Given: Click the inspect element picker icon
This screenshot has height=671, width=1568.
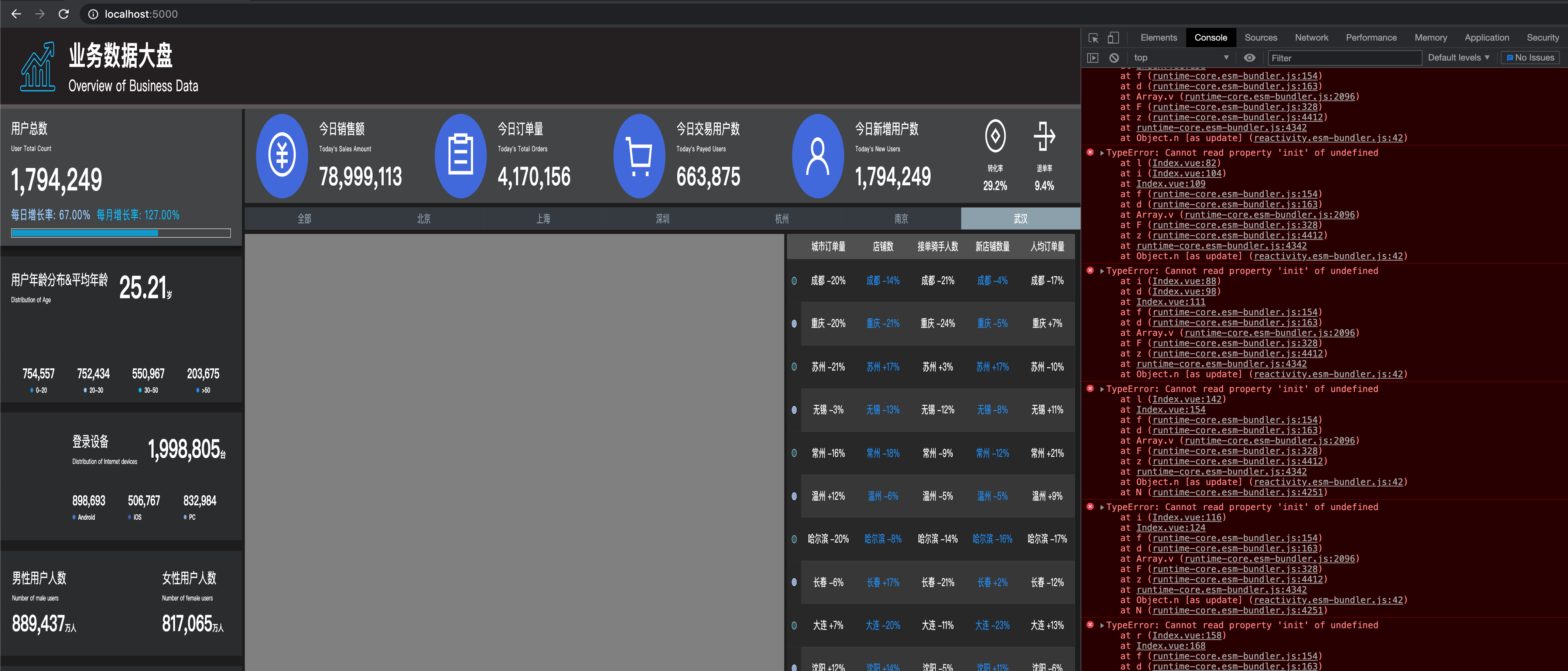Looking at the screenshot, I should (1093, 38).
